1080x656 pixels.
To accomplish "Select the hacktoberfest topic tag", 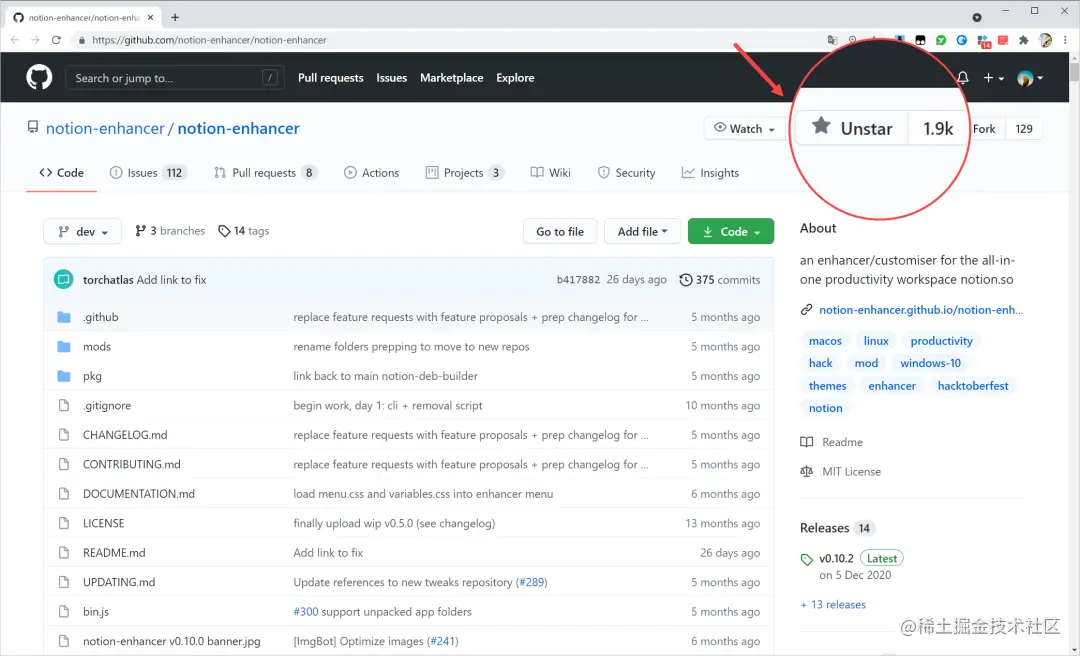I will tap(973, 386).
